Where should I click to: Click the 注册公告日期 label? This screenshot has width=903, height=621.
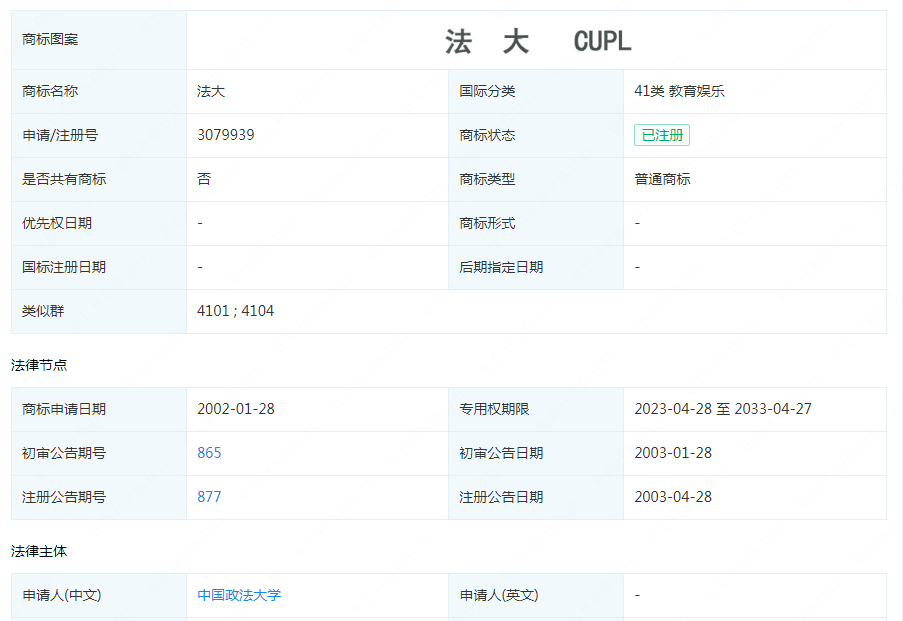[x=501, y=497]
